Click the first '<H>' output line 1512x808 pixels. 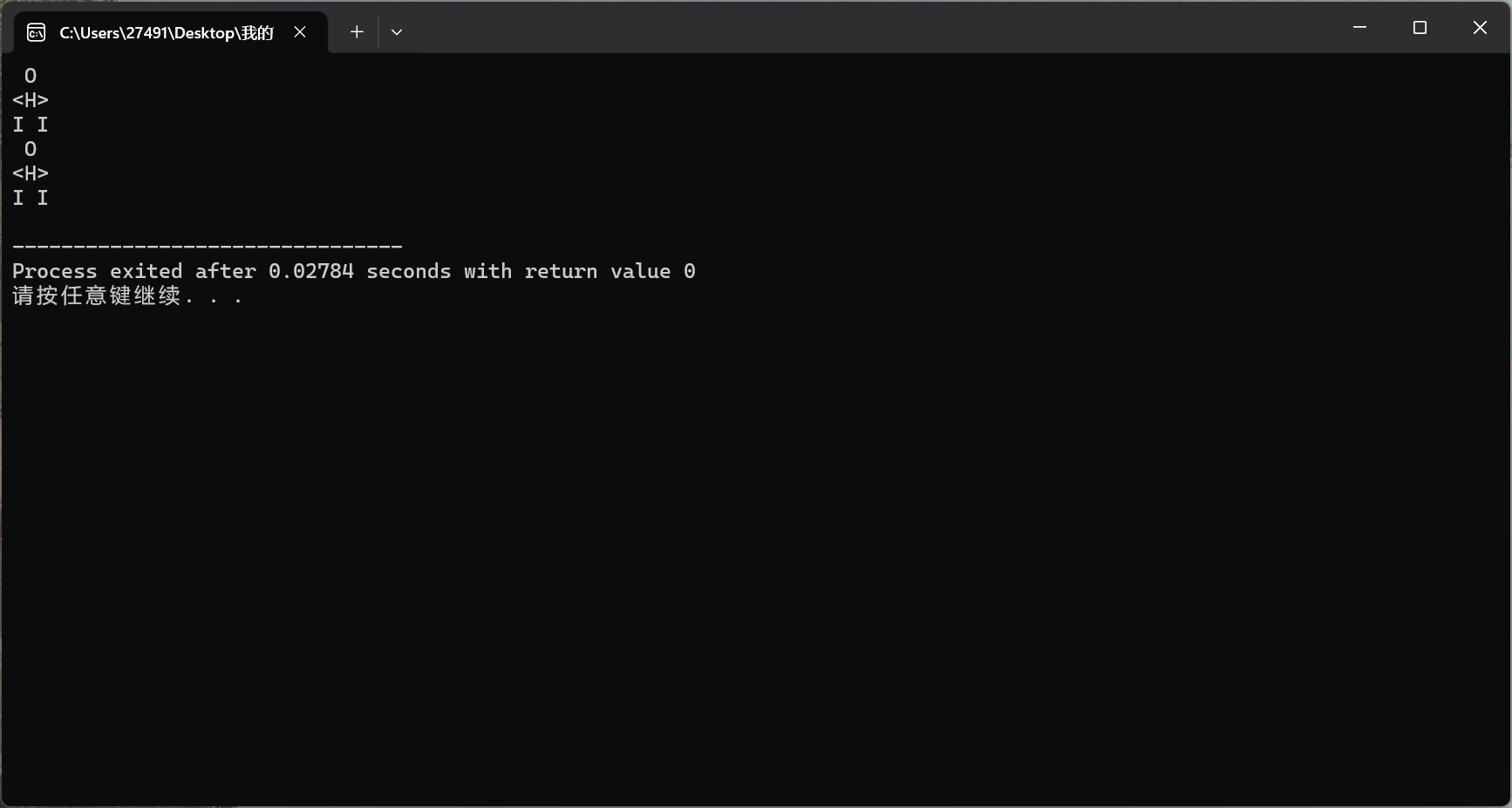point(31,100)
